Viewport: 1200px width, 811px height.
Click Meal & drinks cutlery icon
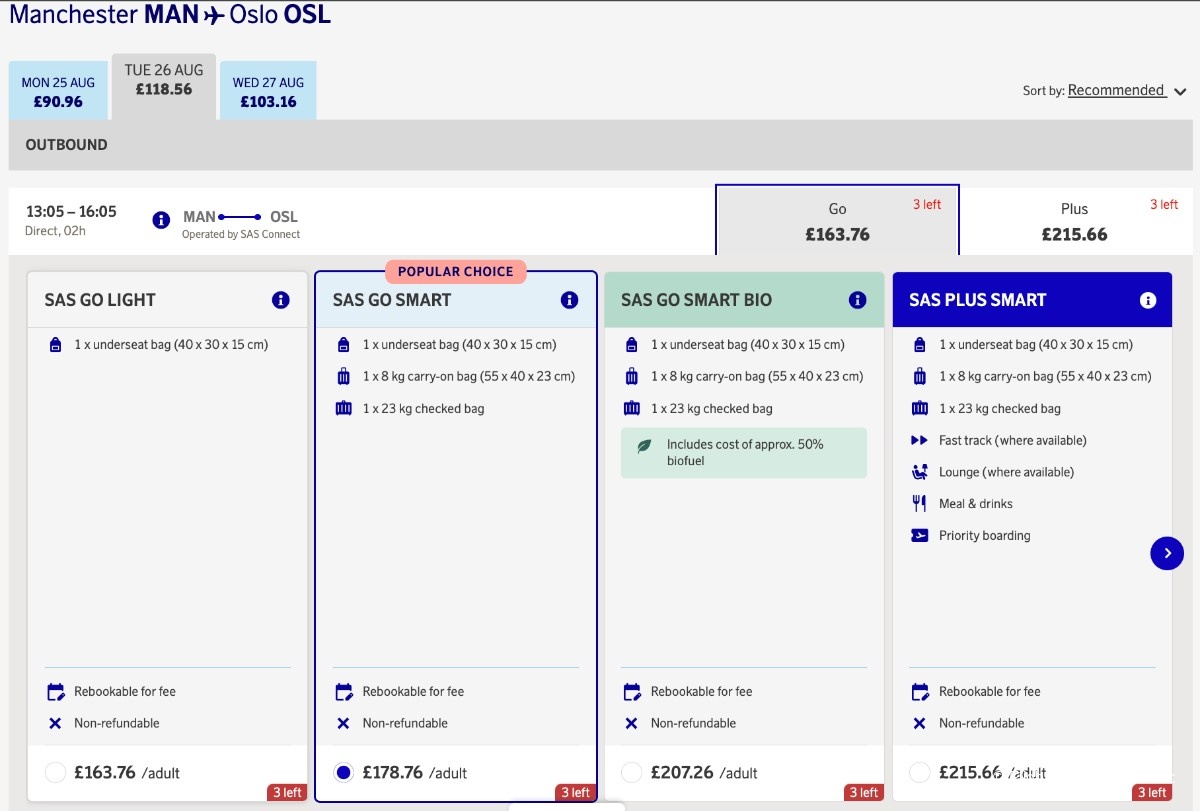coord(920,504)
